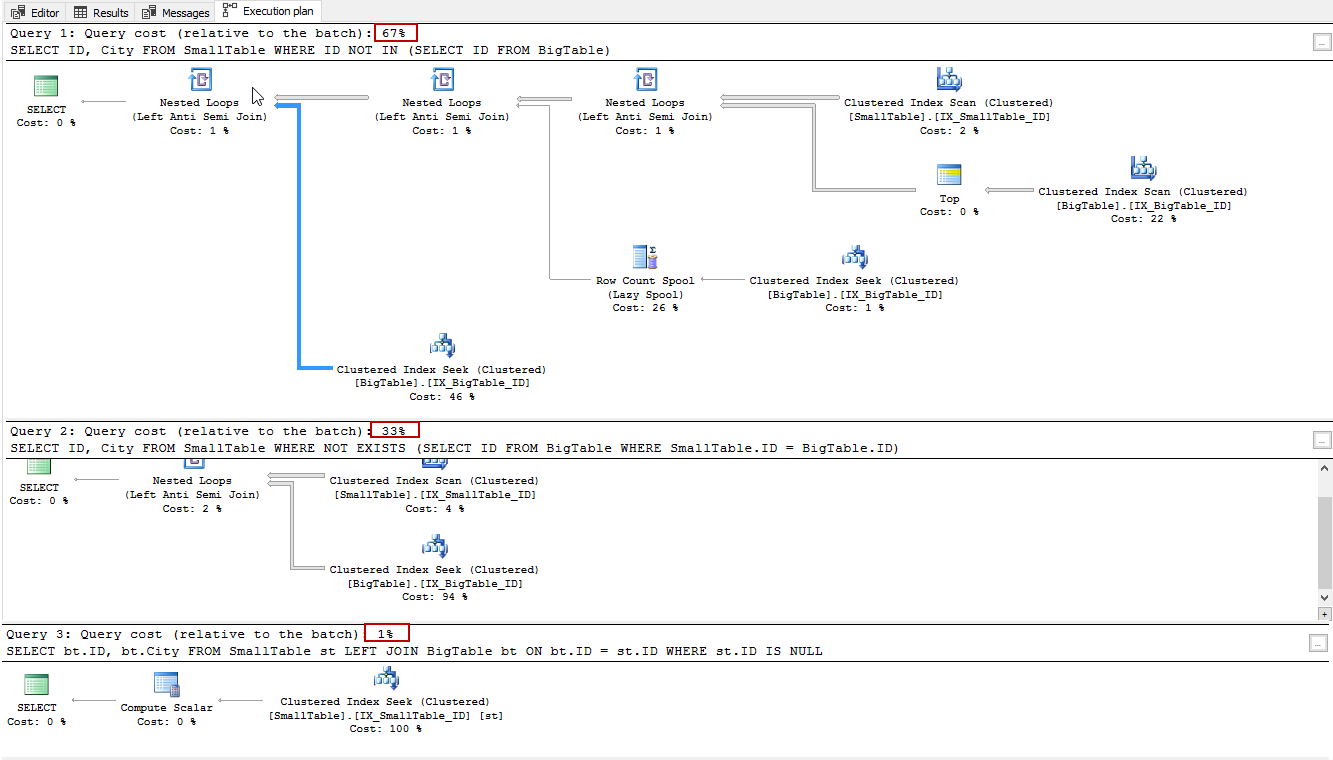
Task: Click the 'Cost: 94 %' label
Action: point(435,597)
